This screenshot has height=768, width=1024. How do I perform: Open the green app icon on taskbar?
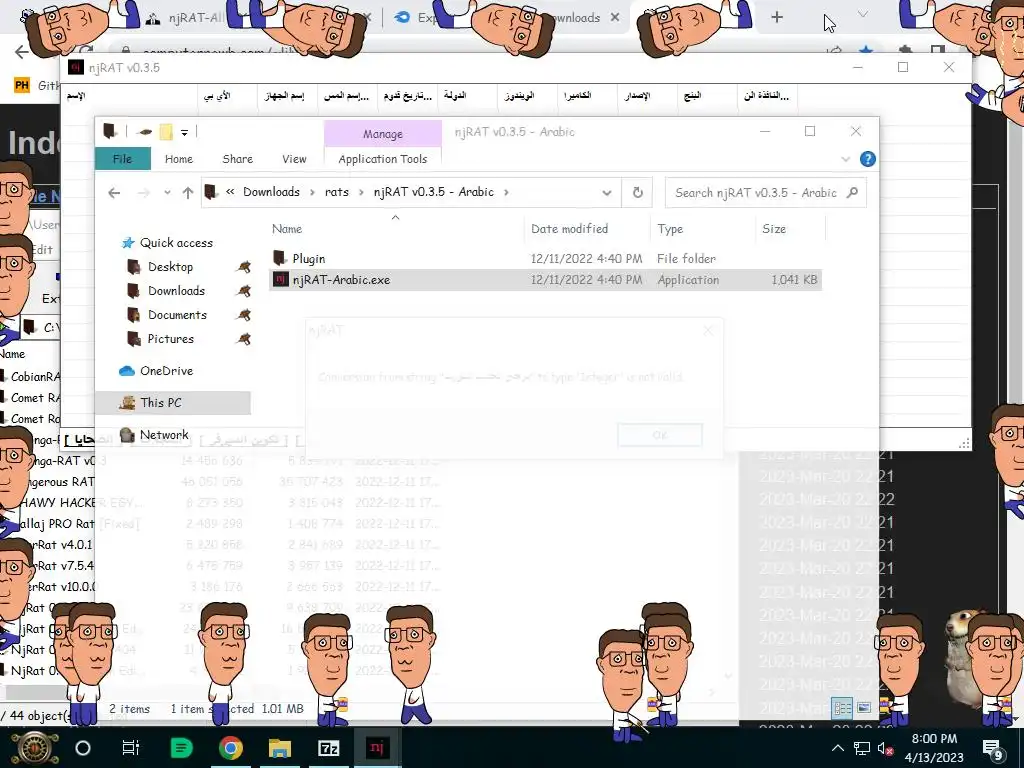point(181,748)
